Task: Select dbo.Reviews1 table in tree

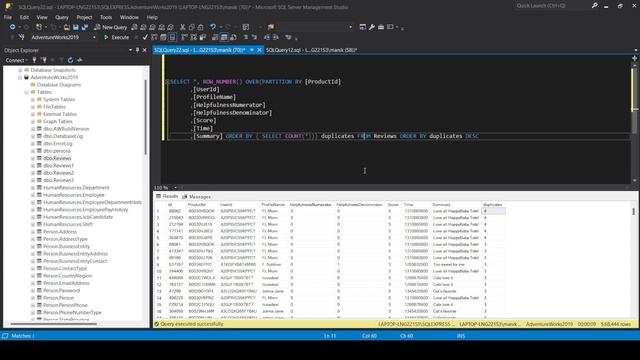Action: [58, 165]
